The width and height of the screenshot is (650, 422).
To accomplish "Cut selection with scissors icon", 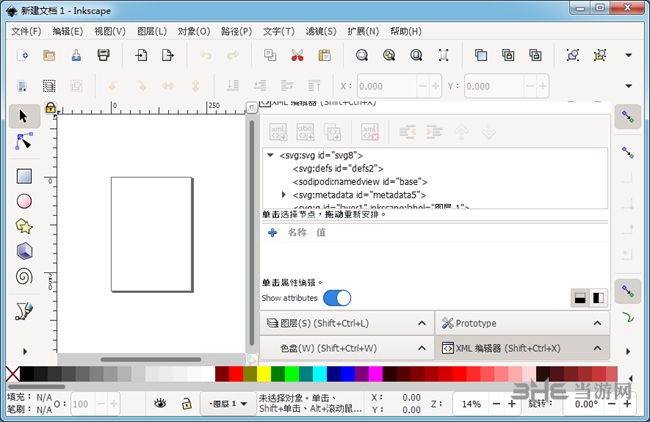I will (297, 55).
